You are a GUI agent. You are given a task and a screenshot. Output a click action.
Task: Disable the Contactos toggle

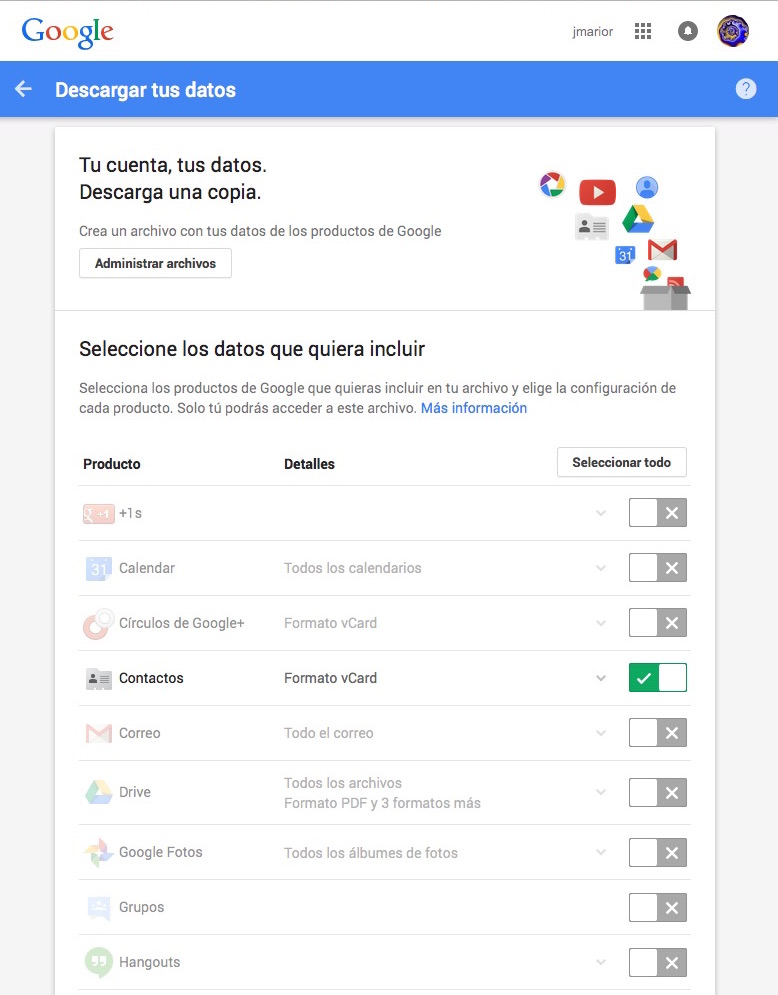657,678
